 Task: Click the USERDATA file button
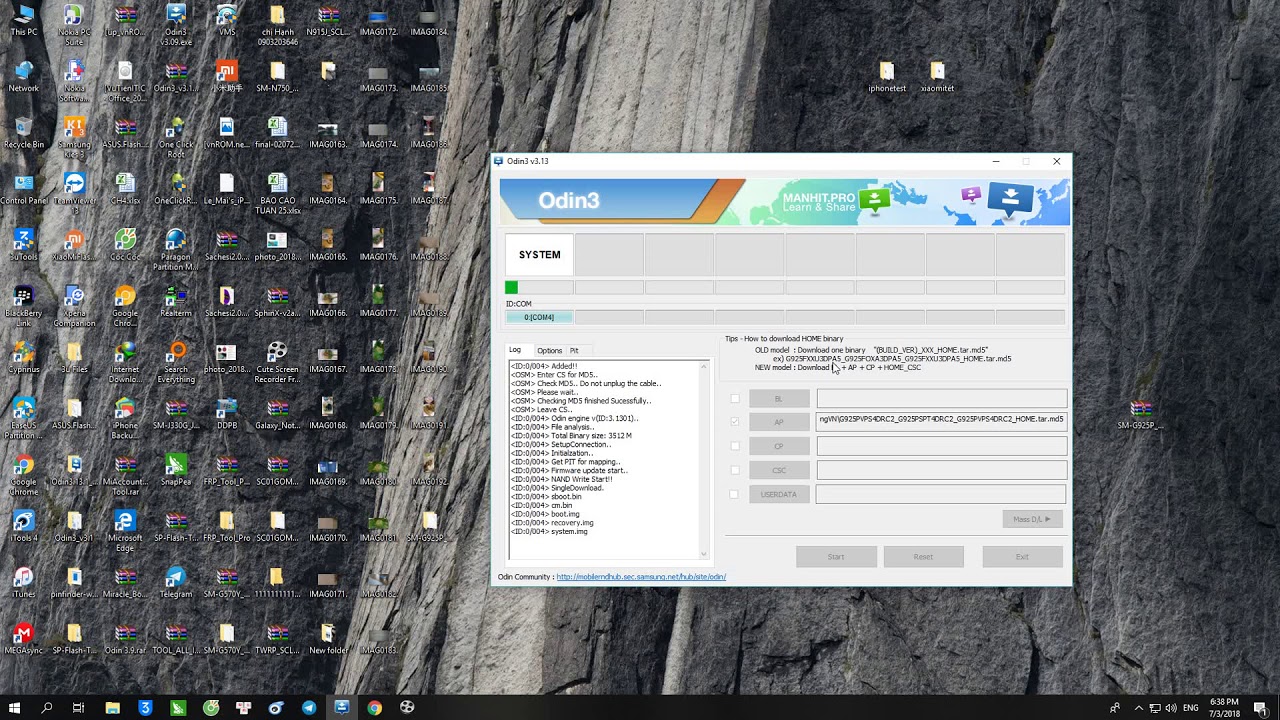click(779, 494)
